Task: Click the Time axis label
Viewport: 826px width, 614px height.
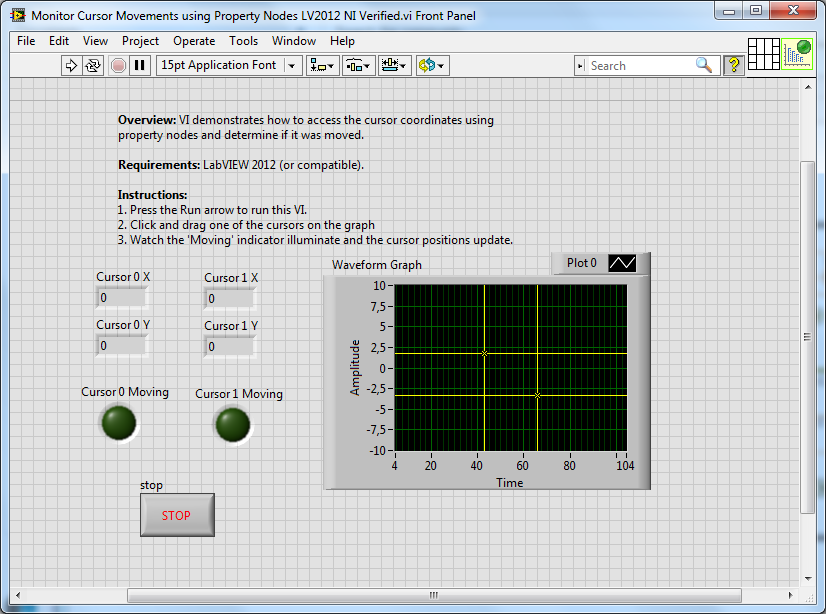Action: 509,483
